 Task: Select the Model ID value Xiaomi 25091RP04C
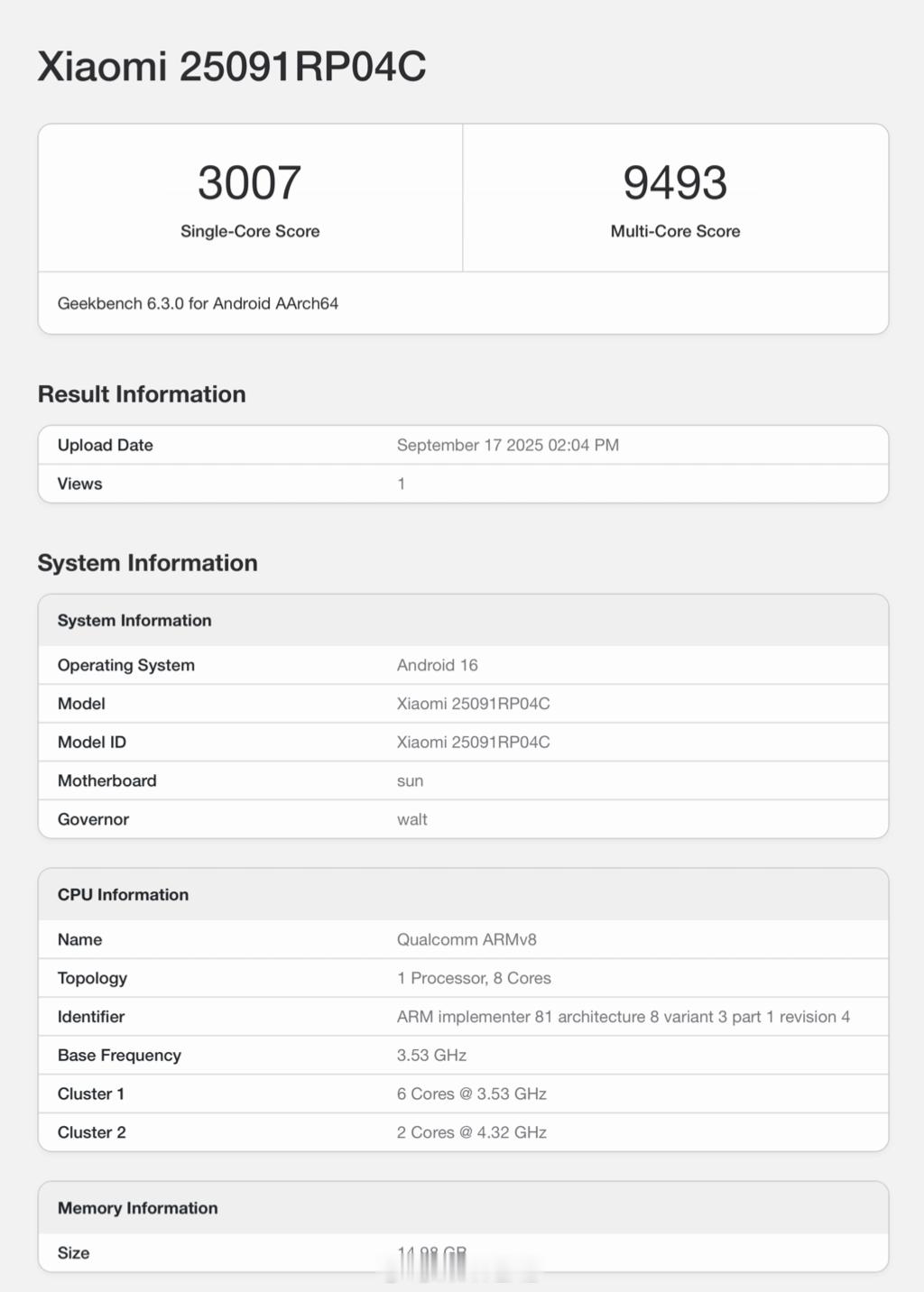pyautogui.click(x=473, y=742)
